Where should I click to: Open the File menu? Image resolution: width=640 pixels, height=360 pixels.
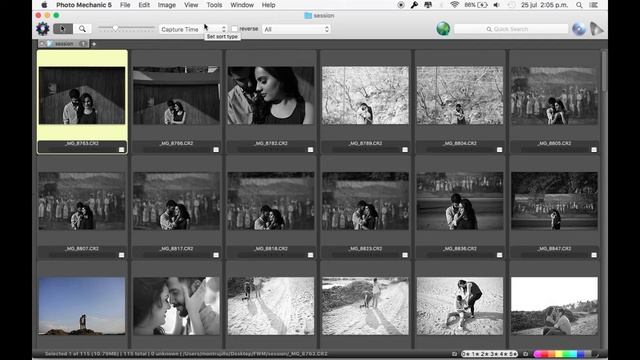[125, 5]
